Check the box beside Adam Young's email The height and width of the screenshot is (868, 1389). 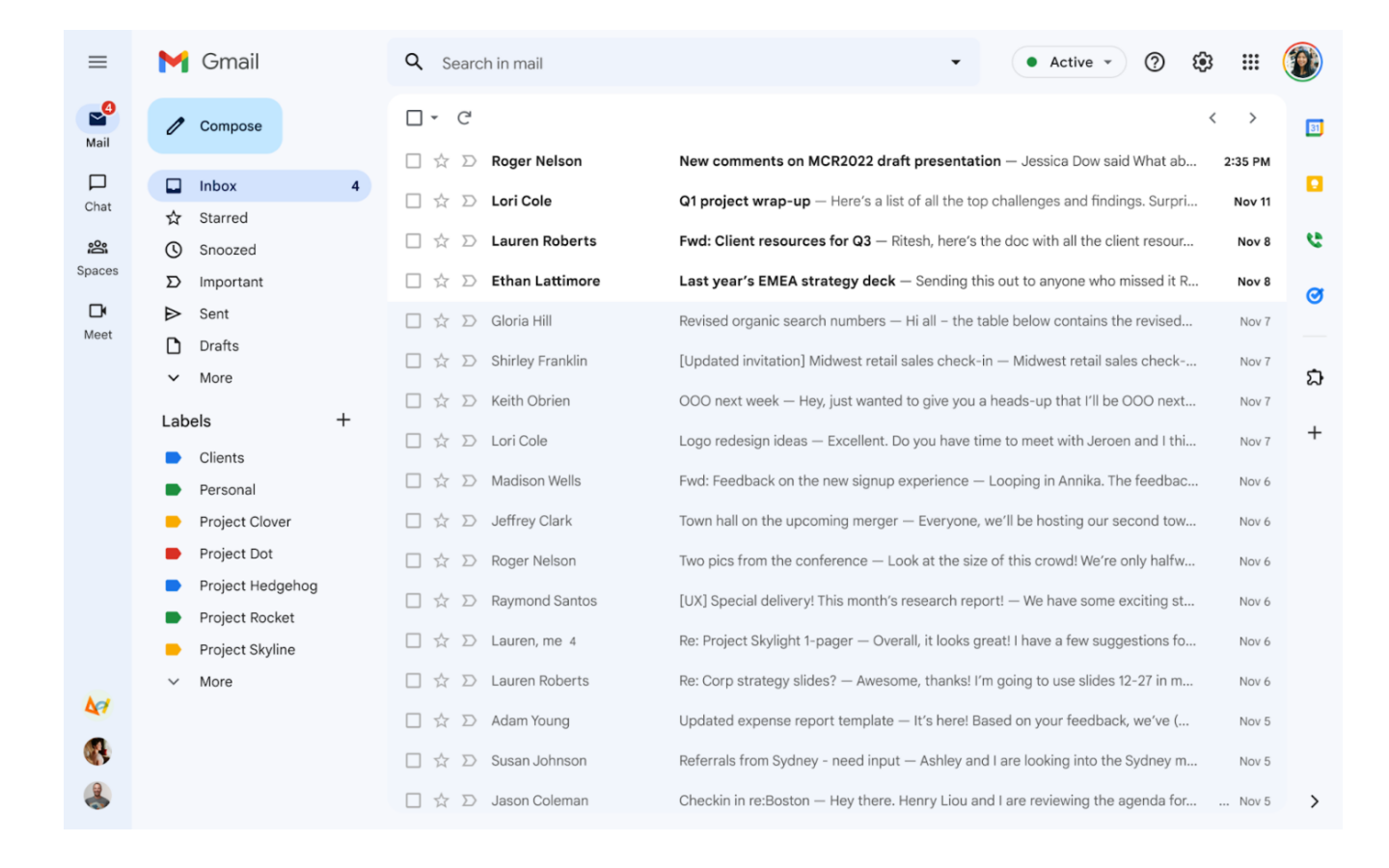click(413, 720)
